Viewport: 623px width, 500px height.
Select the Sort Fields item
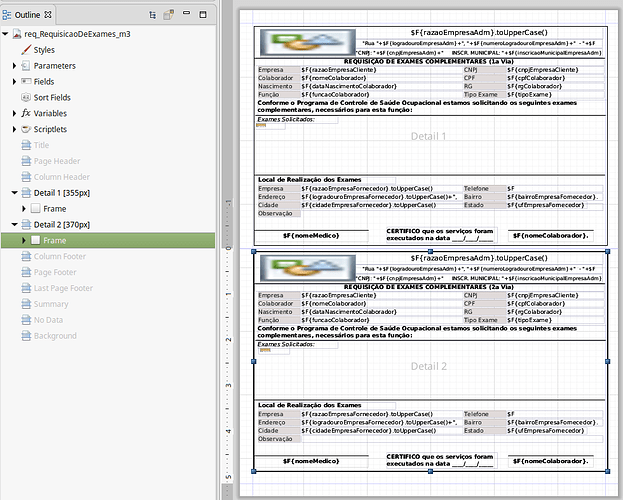coord(52,98)
